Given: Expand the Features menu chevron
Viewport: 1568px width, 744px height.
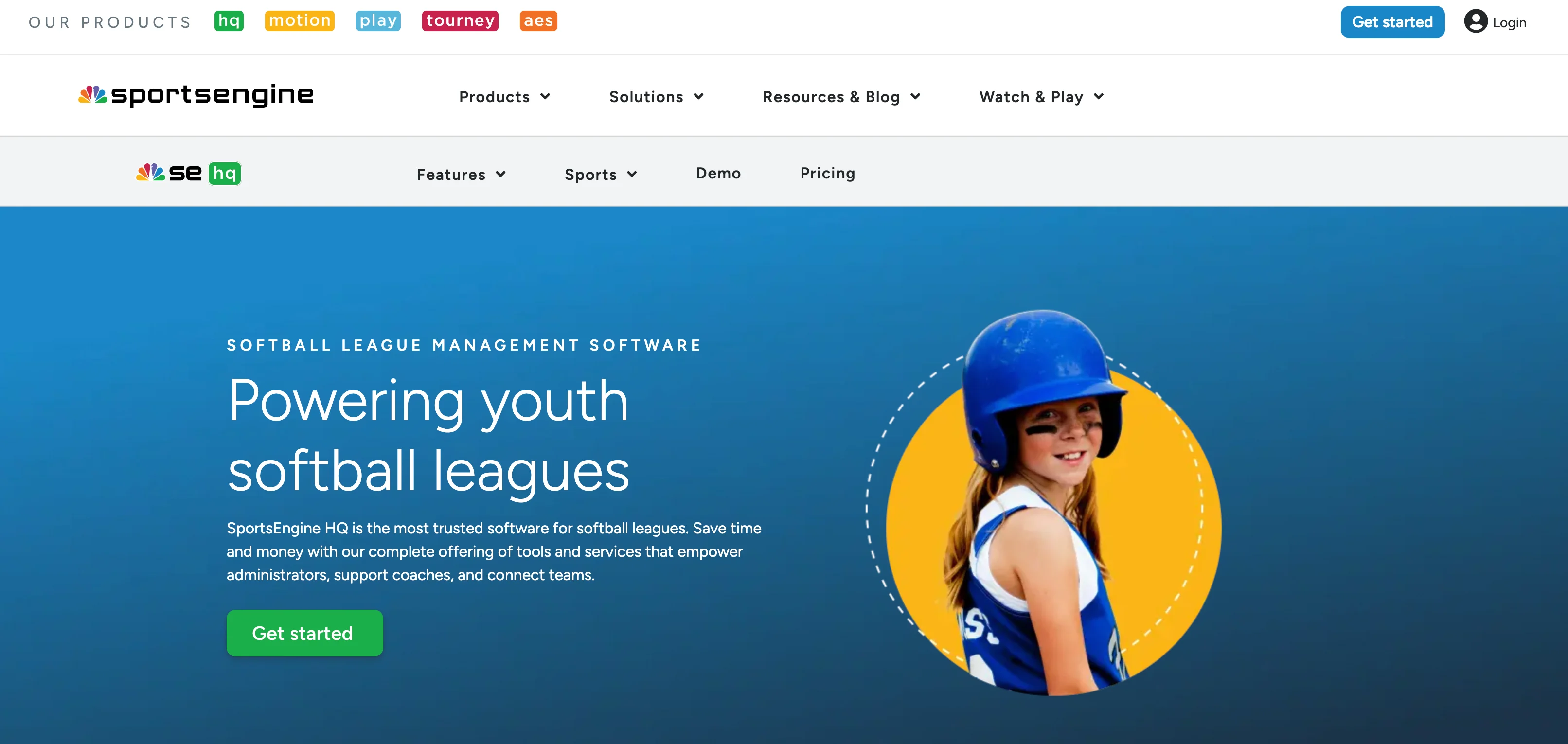Looking at the screenshot, I should (x=500, y=174).
